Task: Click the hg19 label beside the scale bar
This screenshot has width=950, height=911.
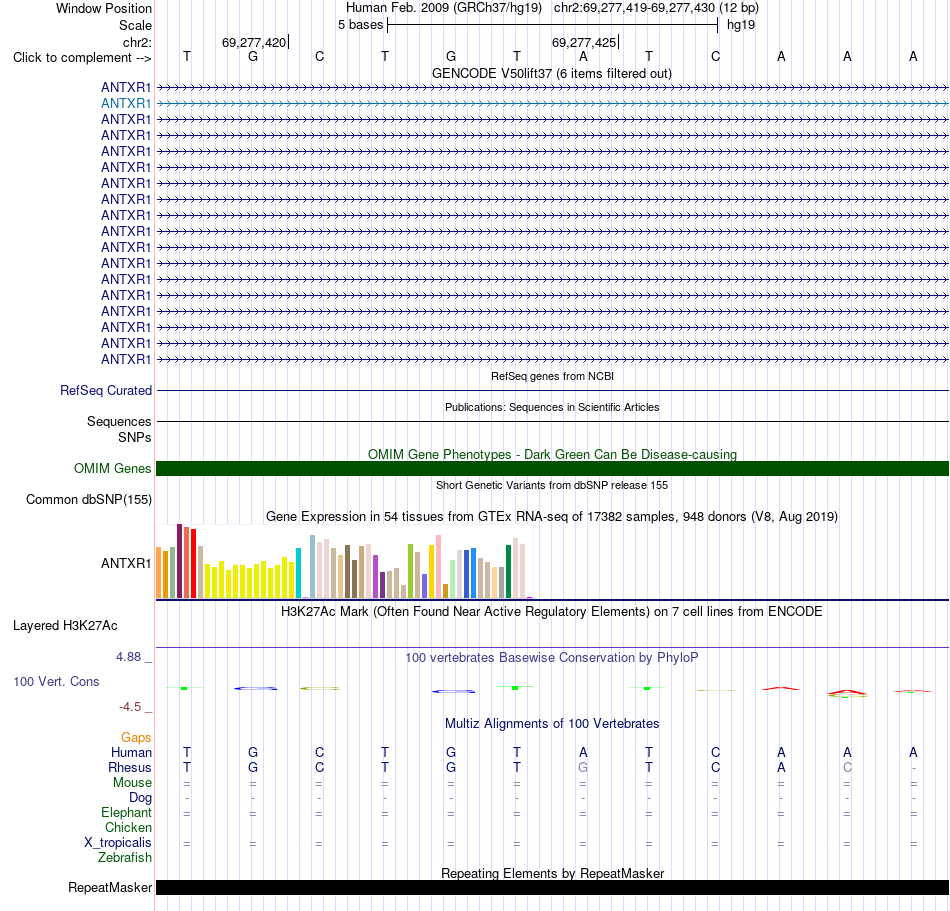Action: [x=741, y=25]
